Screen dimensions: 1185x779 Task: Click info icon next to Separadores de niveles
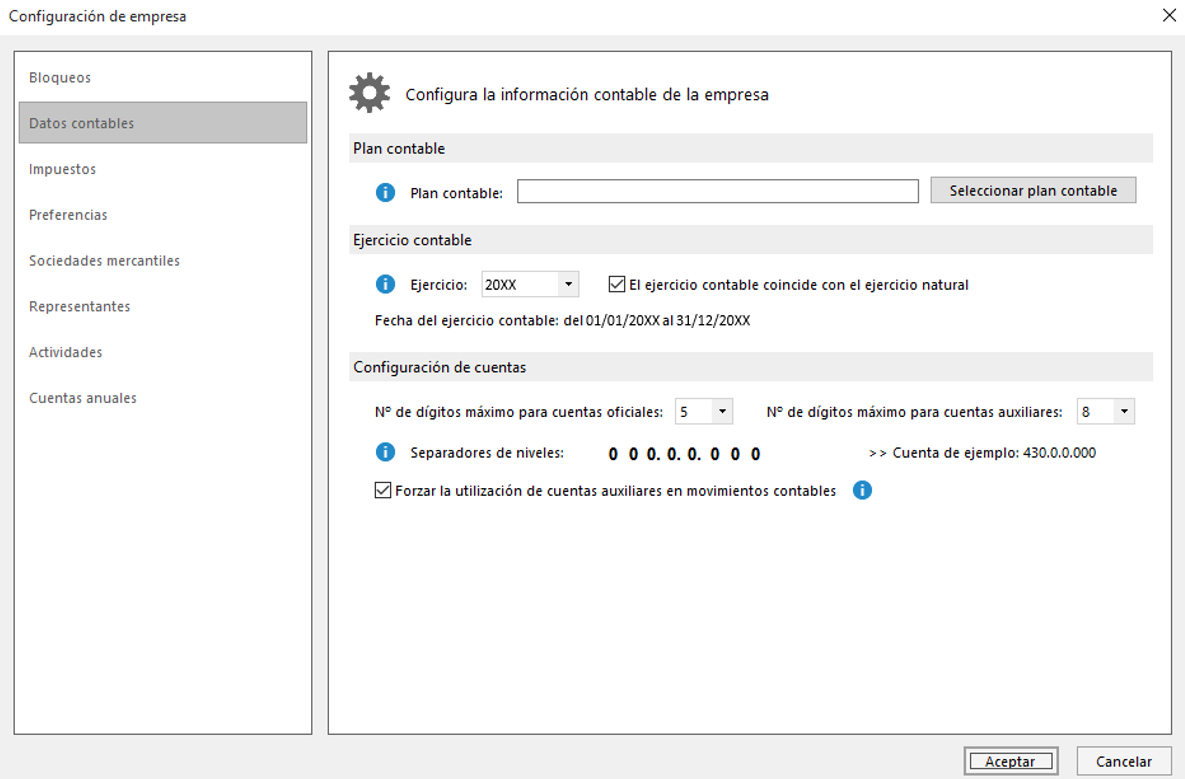(385, 452)
